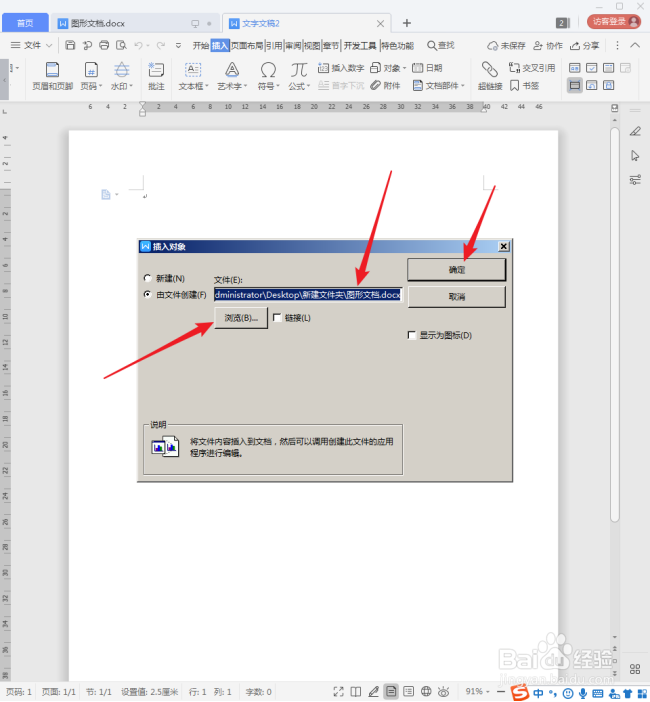Click the Undo arrow icon
The image size is (650, 702).
(138, 45)
